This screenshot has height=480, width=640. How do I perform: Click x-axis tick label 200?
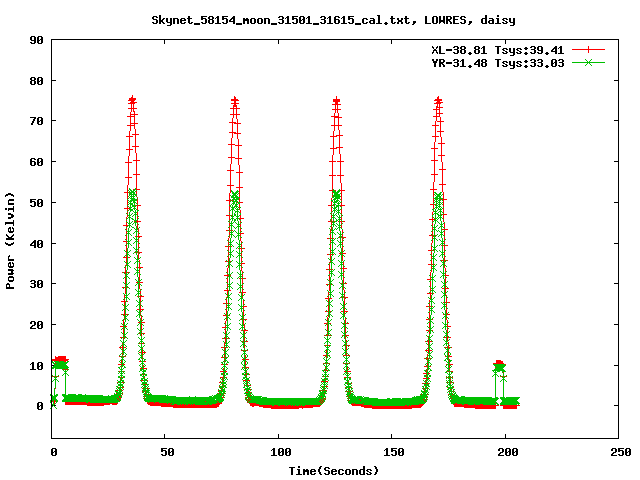507,452
